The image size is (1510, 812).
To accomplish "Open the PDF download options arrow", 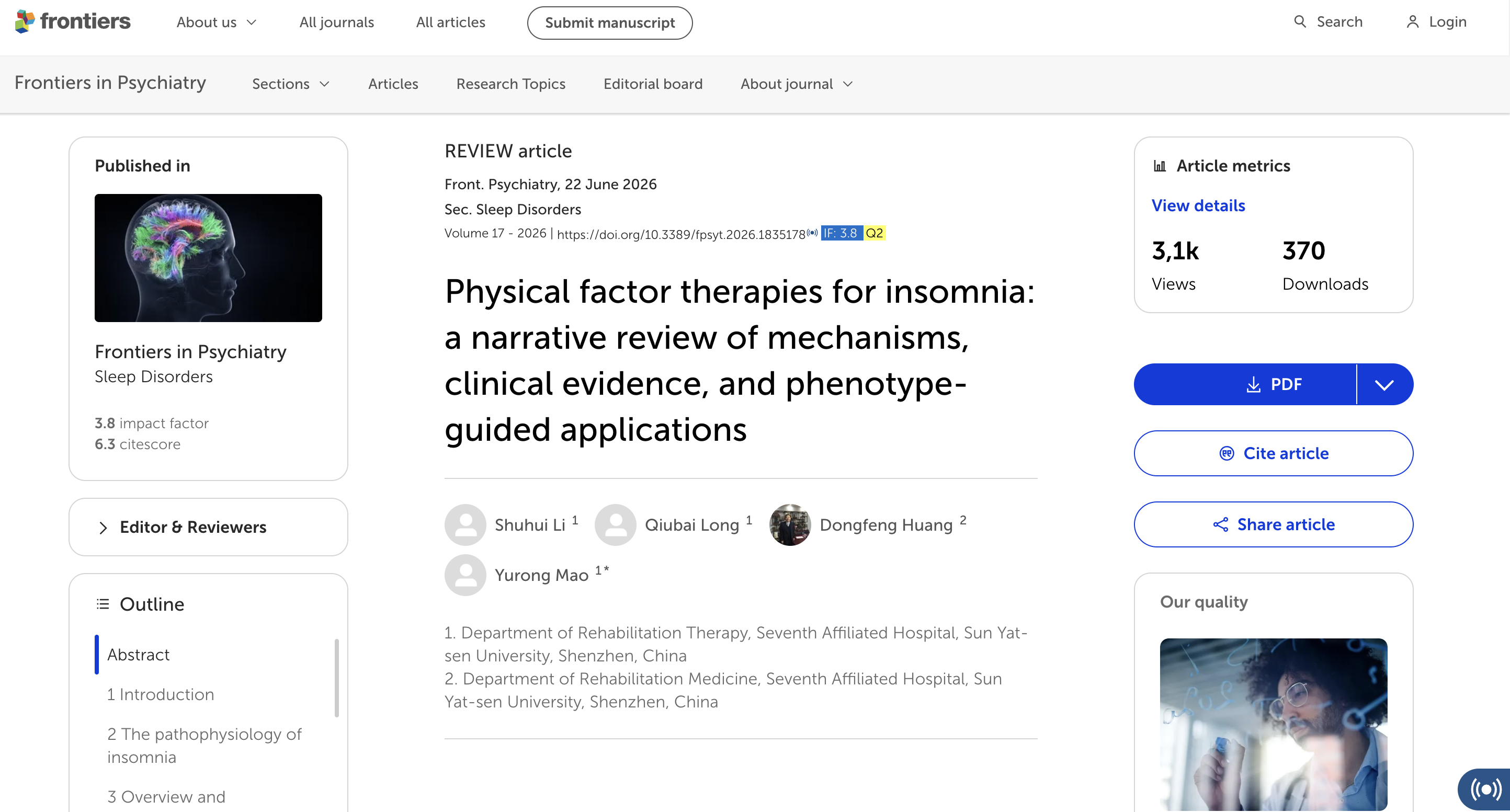I will click(x=1384, y=384).
